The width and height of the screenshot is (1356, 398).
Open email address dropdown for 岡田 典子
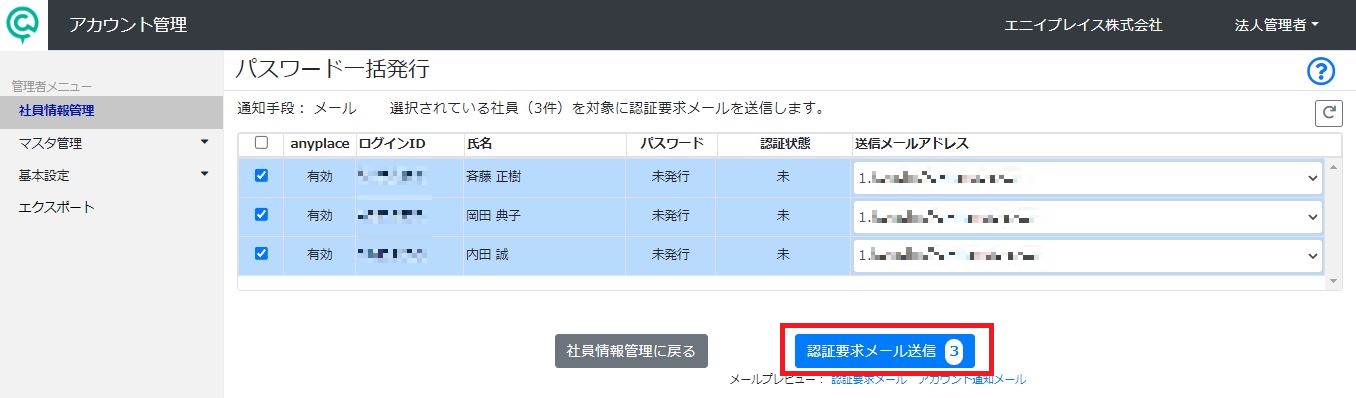pyautogui.click(x=1088, y=217)
